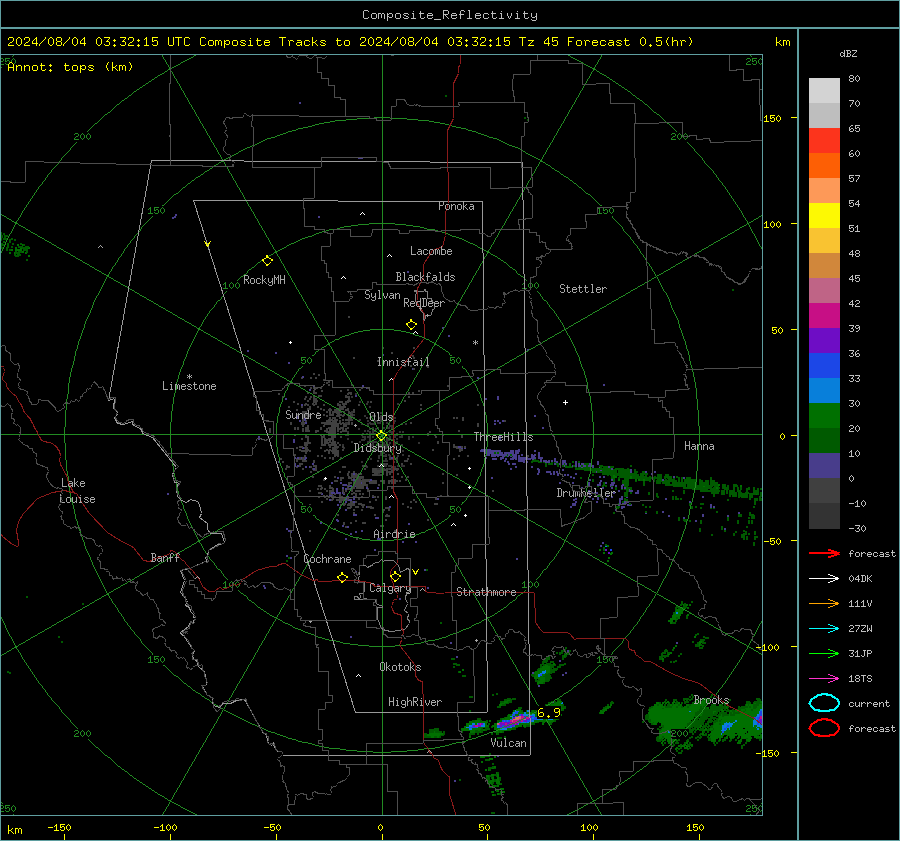The height and width of the screenshot is (841, 900).
Task: Click the RedDeer city label
Action: 424,303
